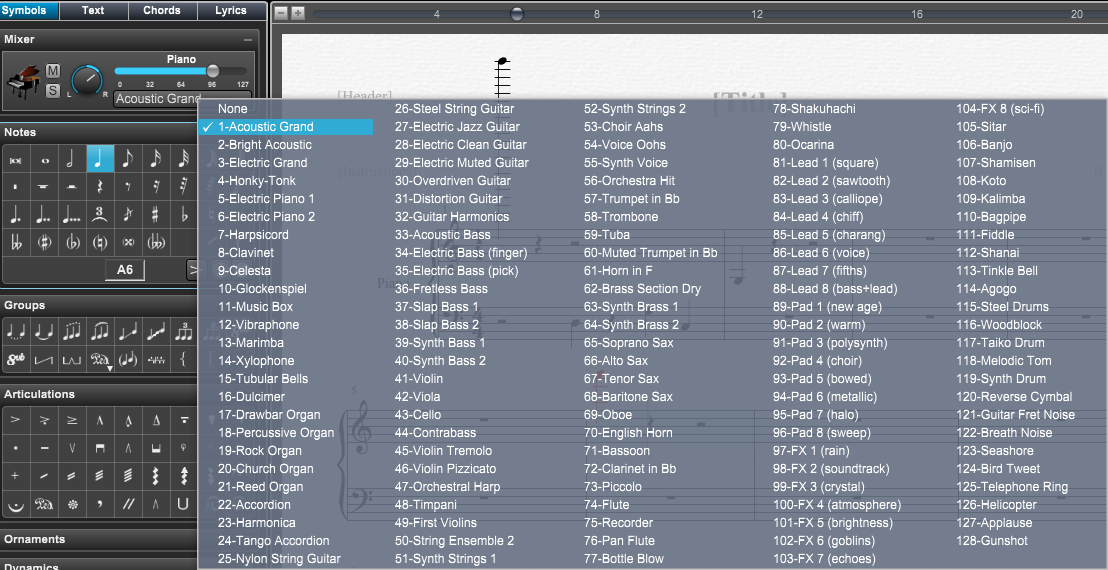Select the quarter note symbol
Viewport: 1108px width, 570px height.
coord(100,159)
